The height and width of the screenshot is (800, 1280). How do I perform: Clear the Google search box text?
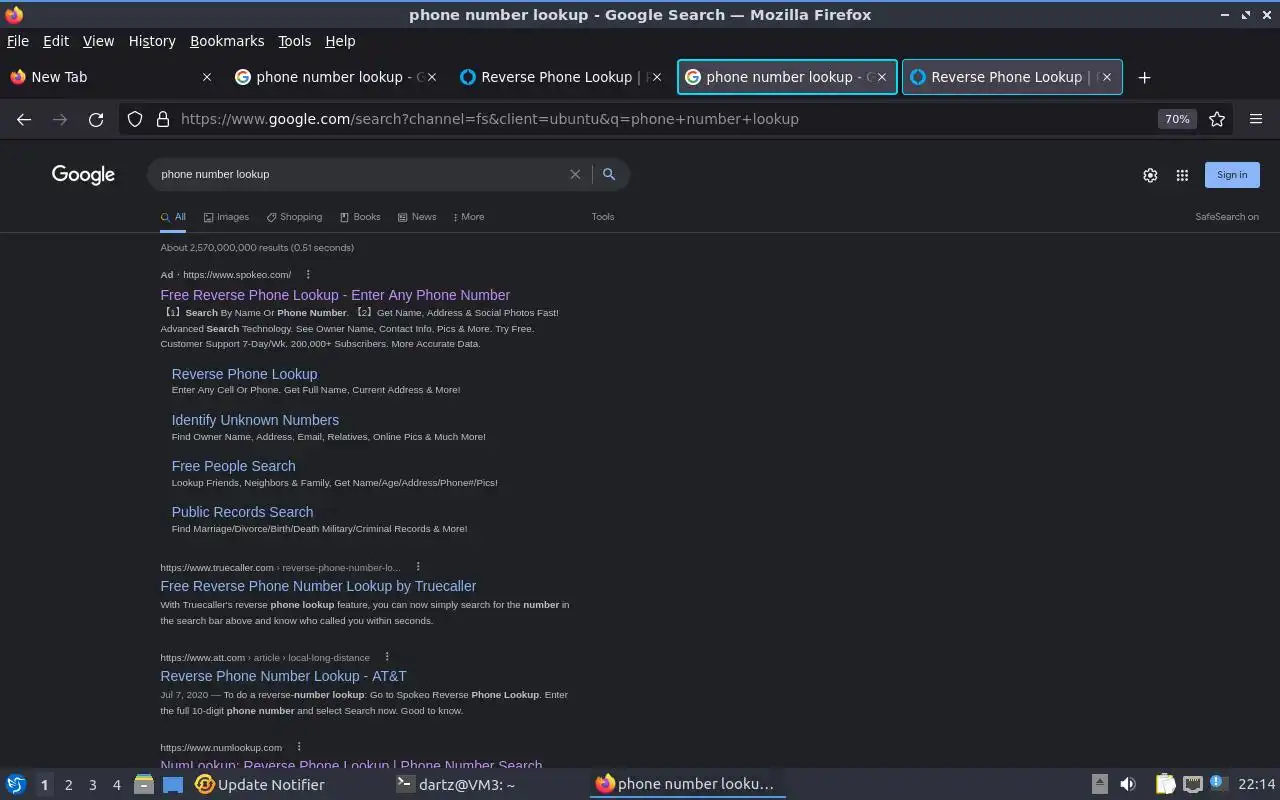pyautogui.click(x=575, y=174)
